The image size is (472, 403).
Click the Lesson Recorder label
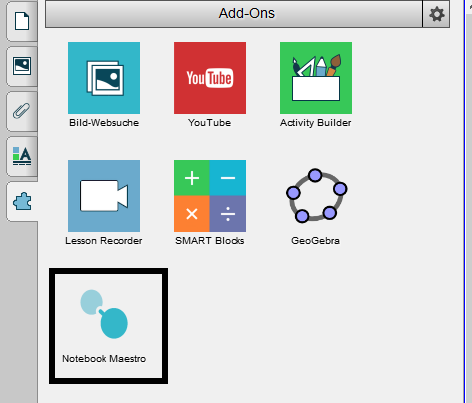pos(104,241)
